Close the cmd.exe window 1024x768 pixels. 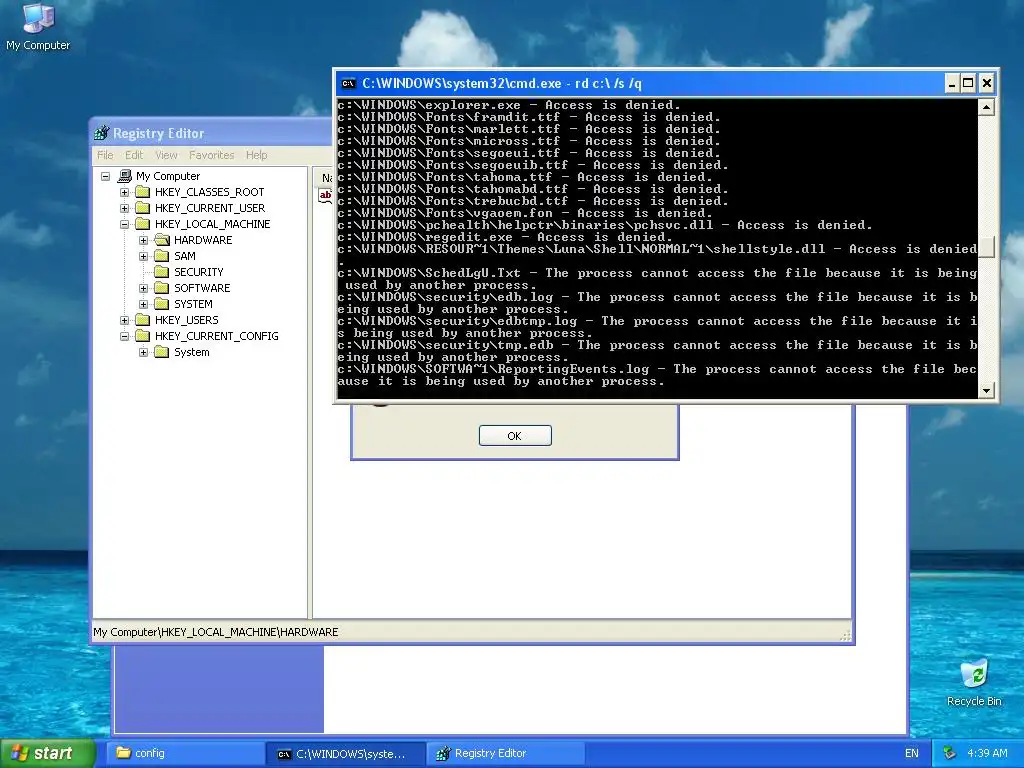pos(987,84)
